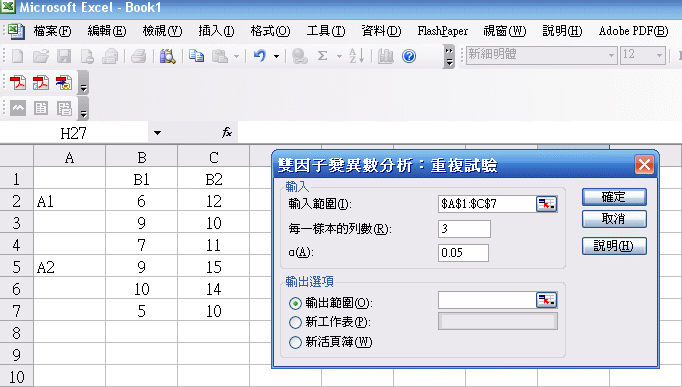Click the E-mail envelope toolbar icon
The height and width of the screenshot is (387, 682).
coord(110,56)
